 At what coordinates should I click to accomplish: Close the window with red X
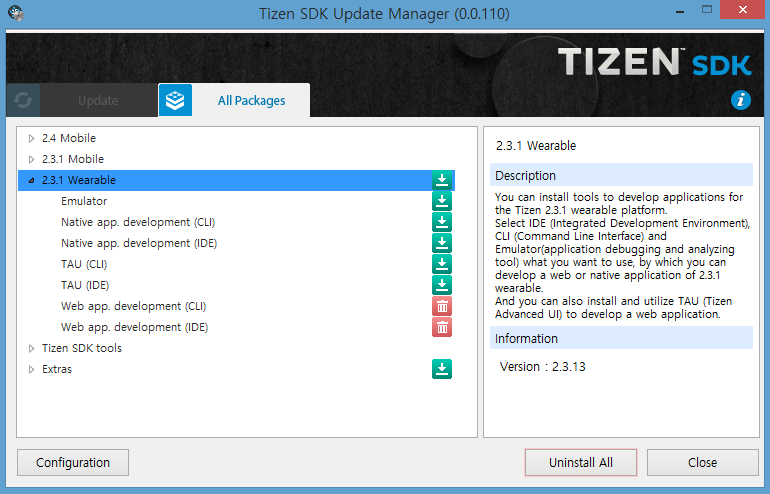point(742,10)
